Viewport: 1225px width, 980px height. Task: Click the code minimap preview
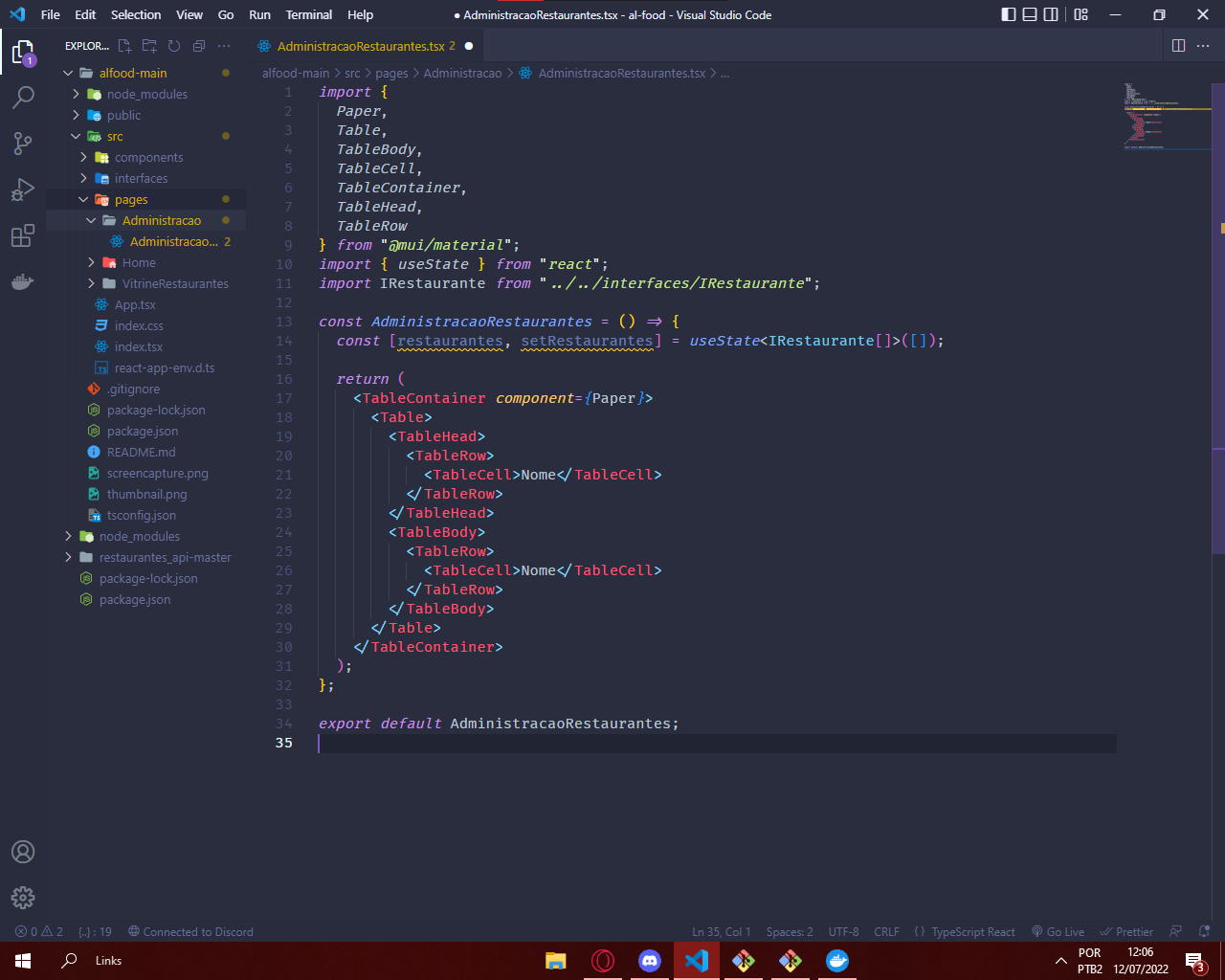(1167, 117)
